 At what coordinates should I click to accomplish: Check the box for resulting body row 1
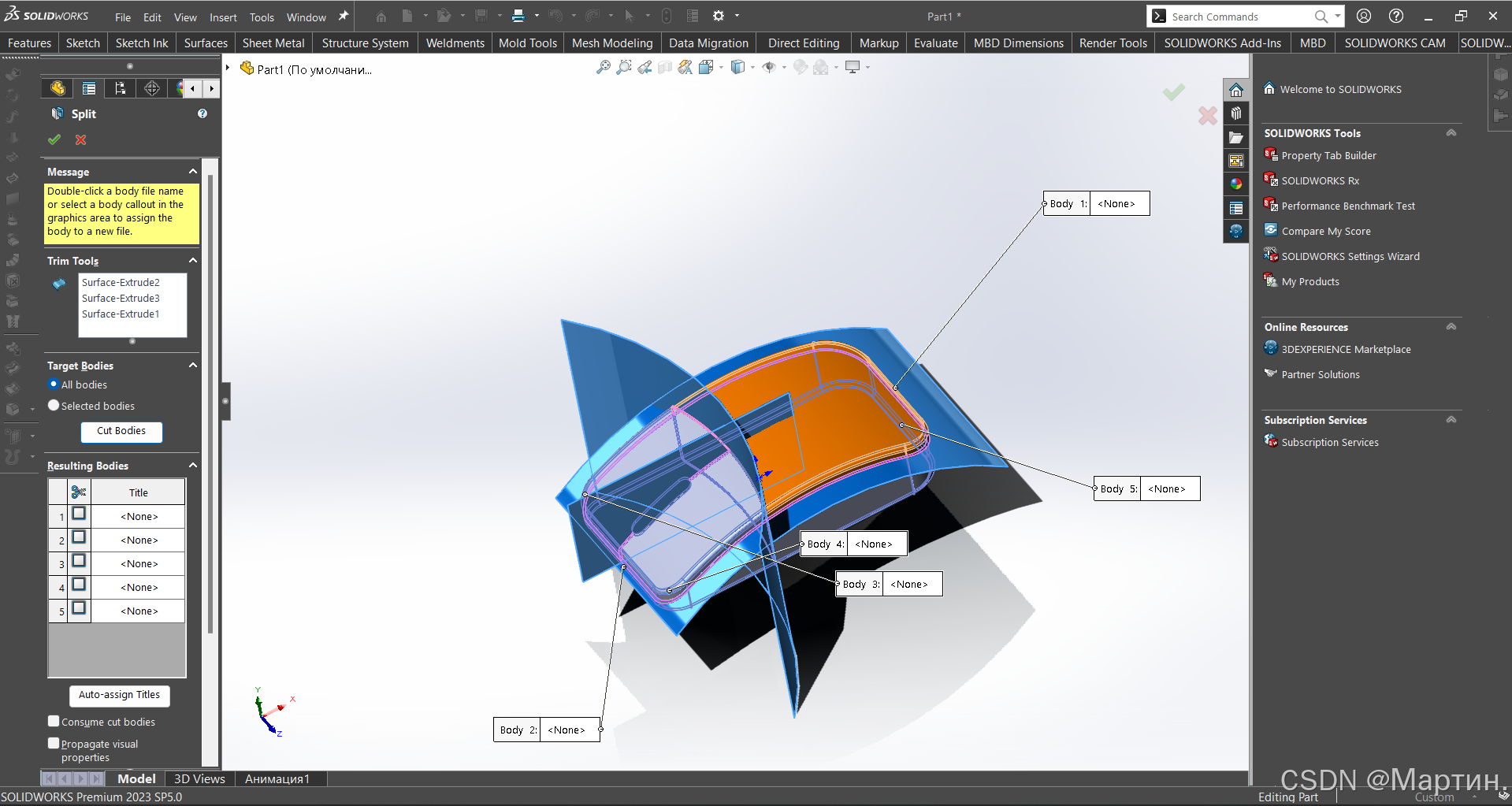click(x=79, y=514)
